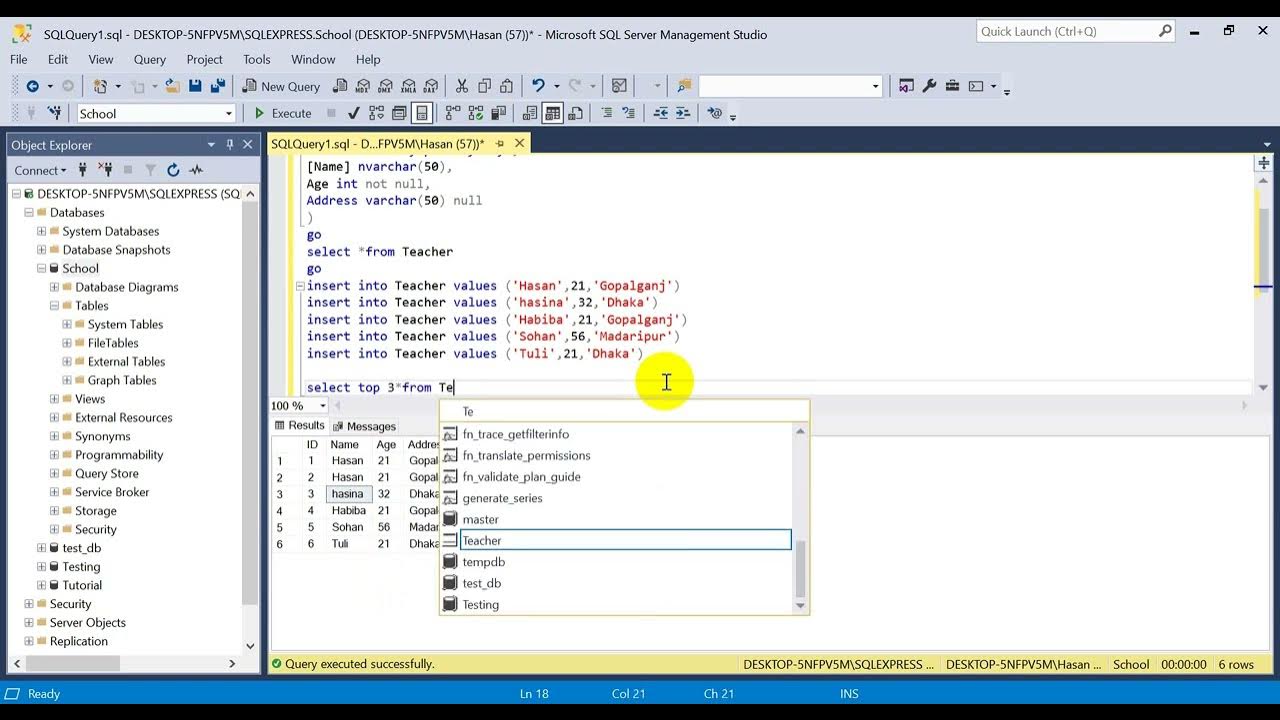Open the Database Engine Query icon
The width and height of the screenshot is (1280, 720).
[x=341, y=86]
